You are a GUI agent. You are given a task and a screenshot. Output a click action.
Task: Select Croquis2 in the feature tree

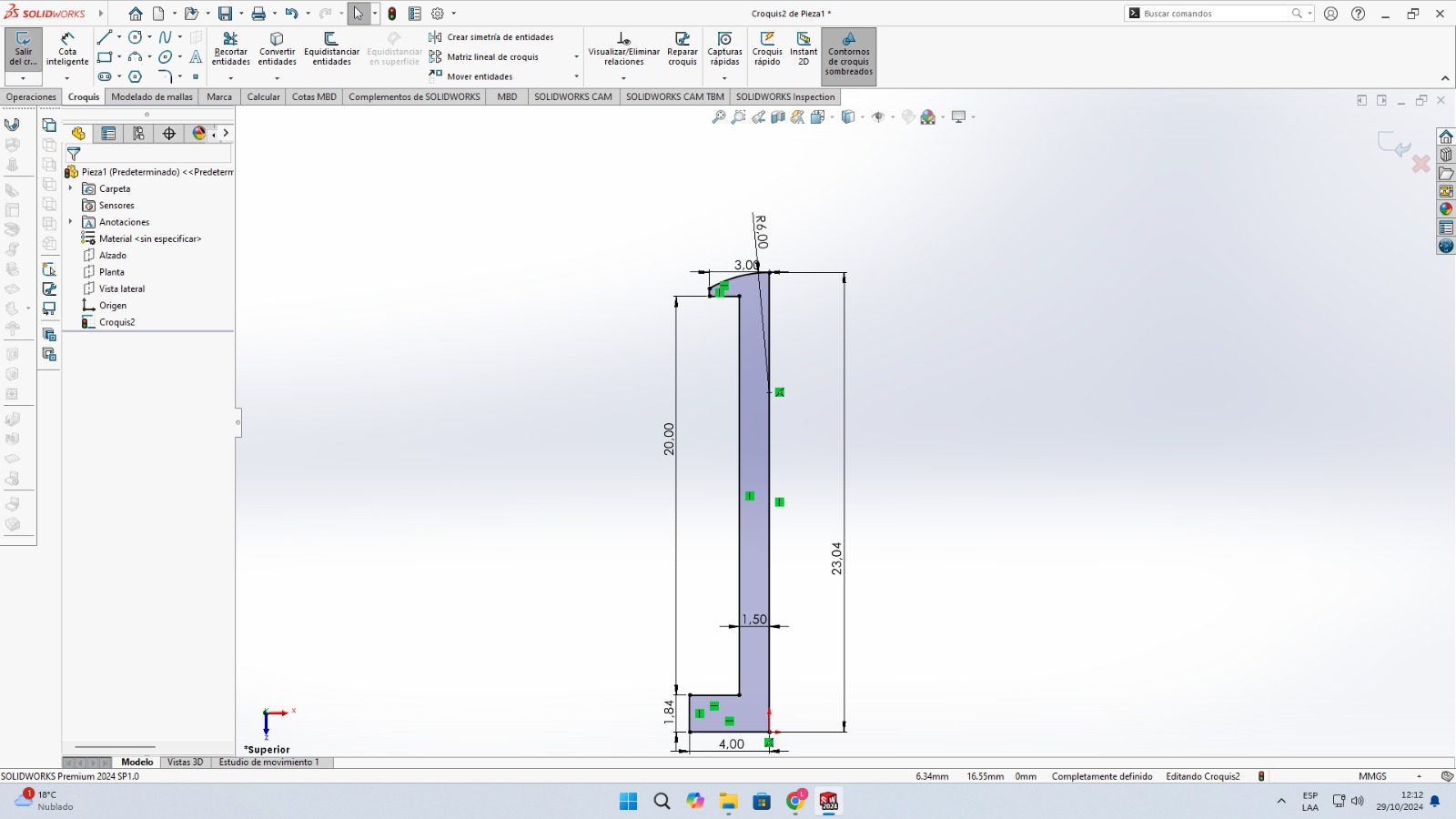click(116, 322)
